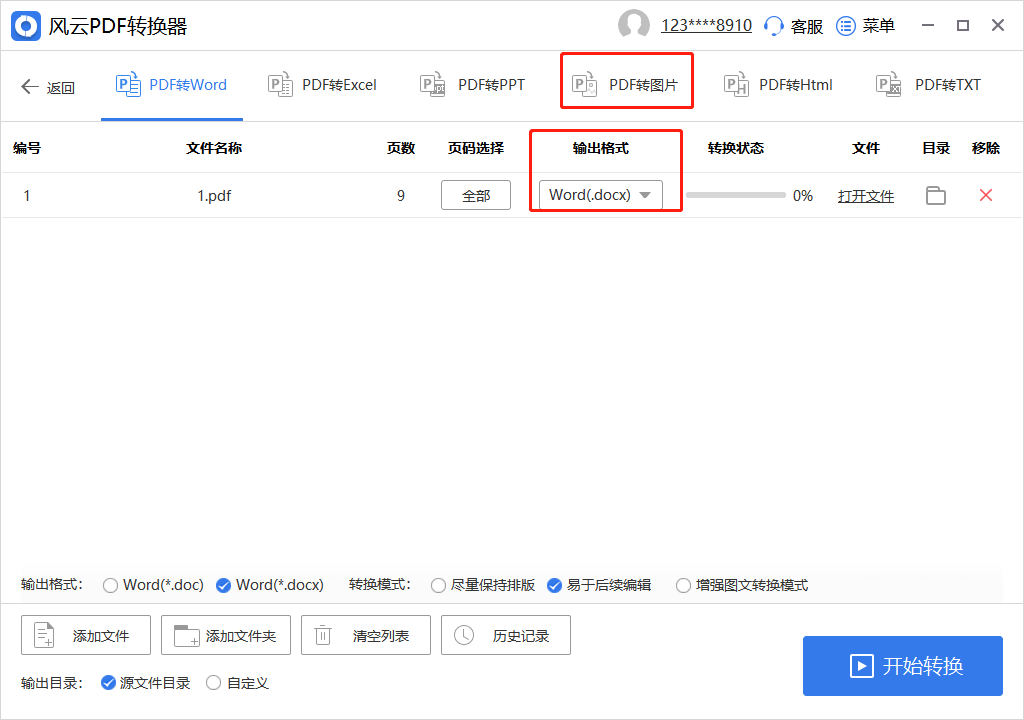1024x720 pixels.
Task: Click the 移除 column header
Action: tap(986, 148)
